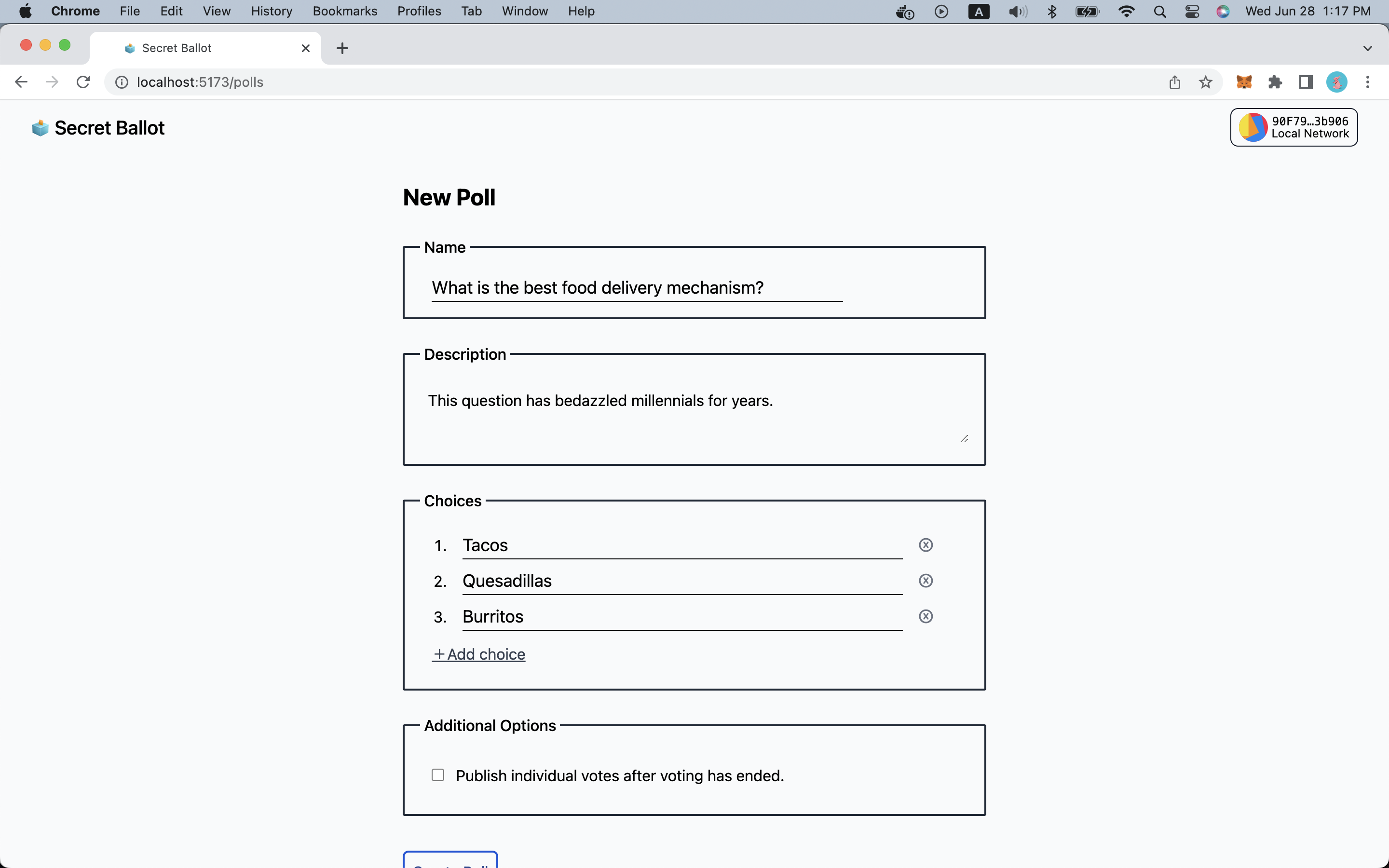The height and width of the screenshot is (868, 1389).
Task: Open the Chrome extensions puzzle icon
Action: tap(1275, 82)
